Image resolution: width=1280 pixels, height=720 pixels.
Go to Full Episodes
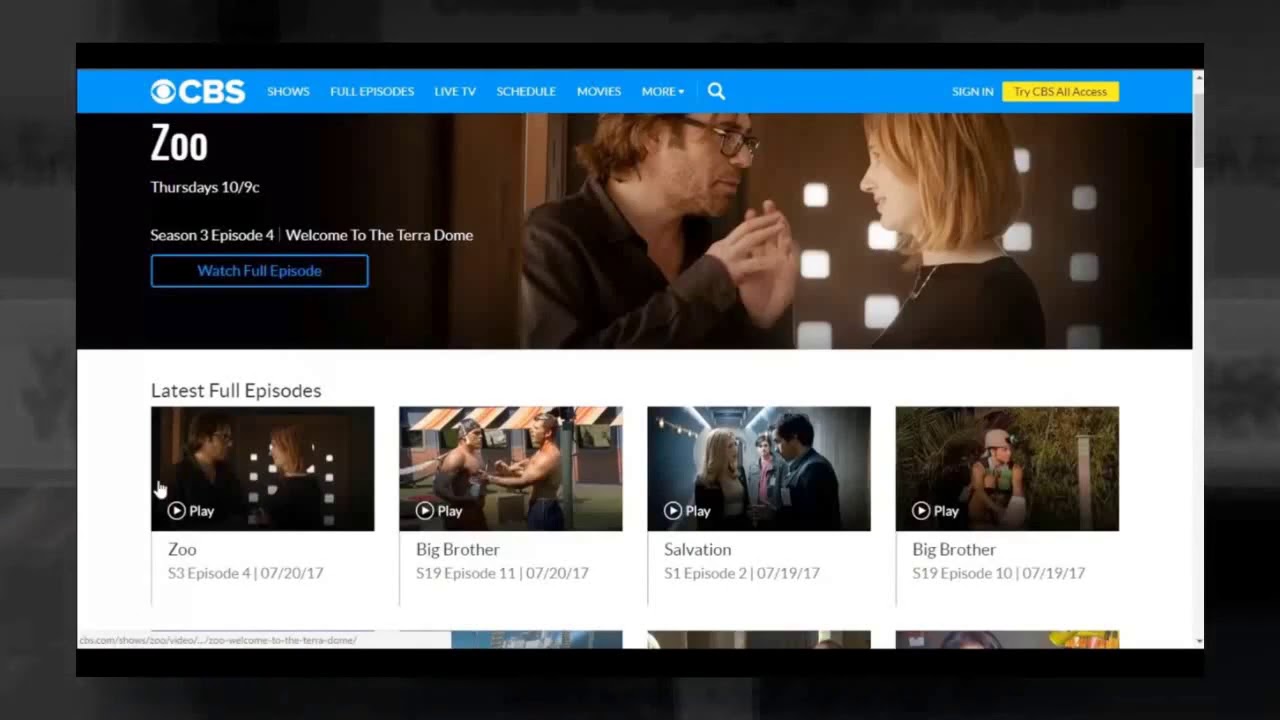[372, 91]
